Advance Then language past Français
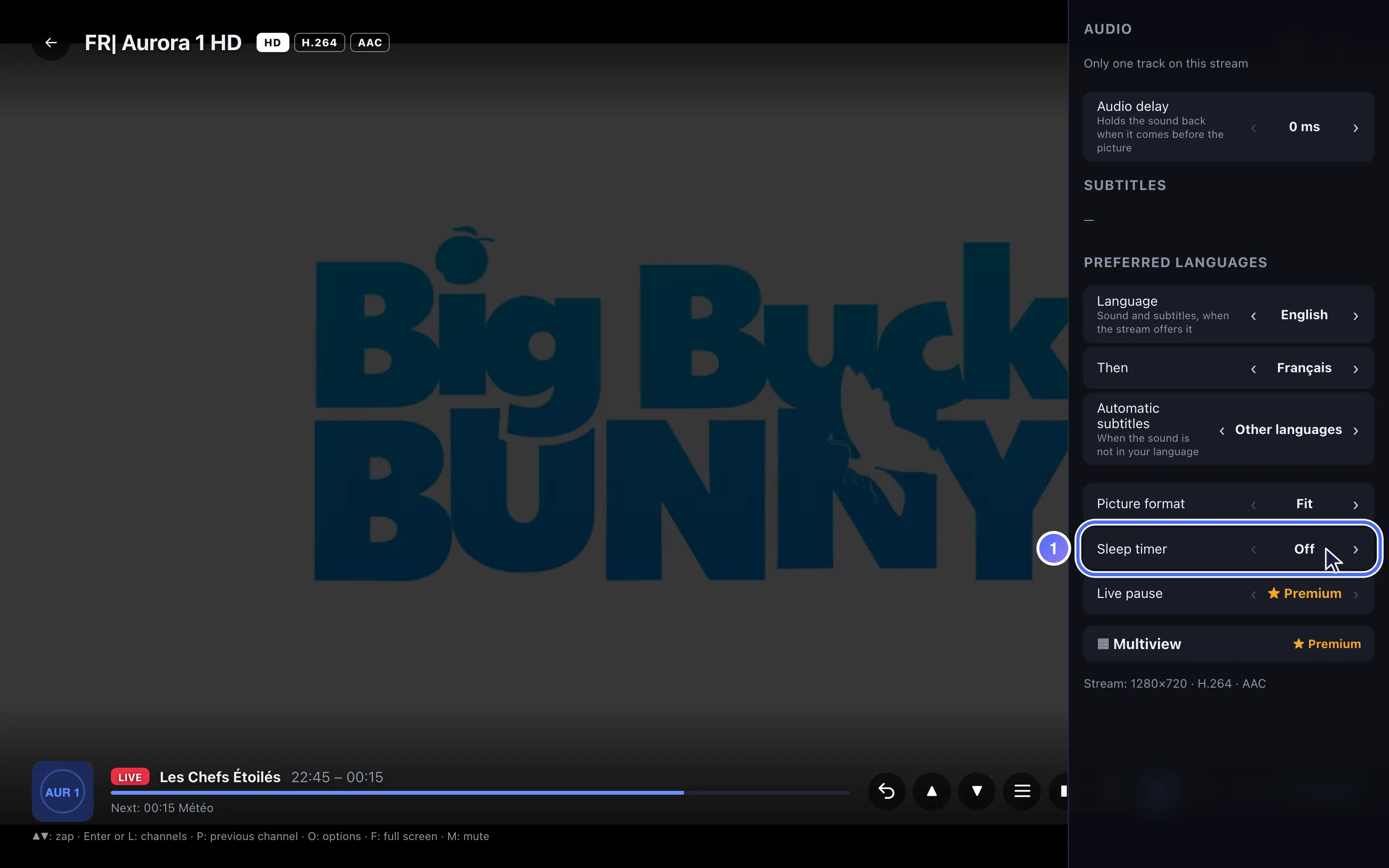The height and width of the screenshot is (868, 1389). click(x=1356, y=368)
